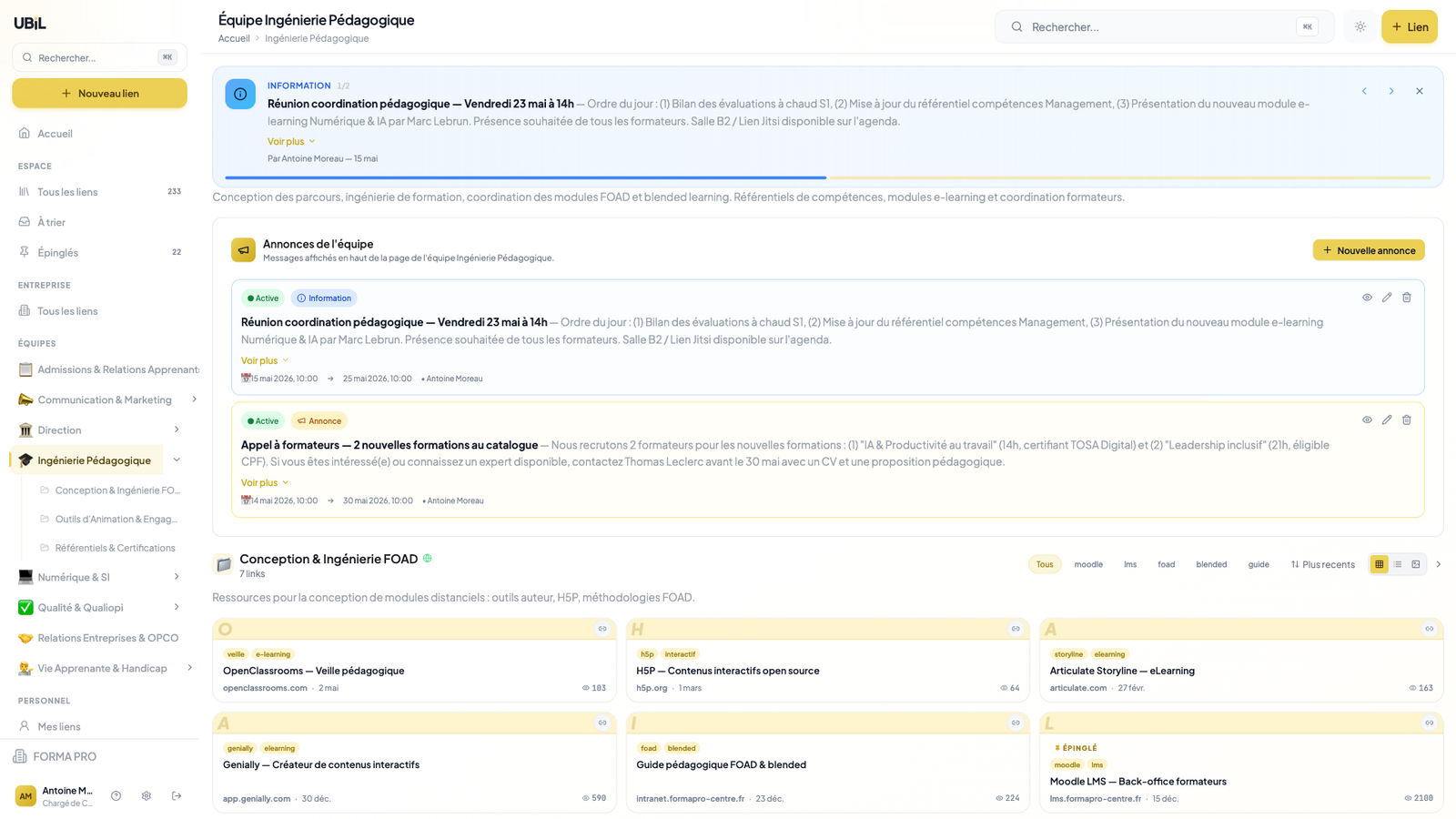The width and height of the screenshot is (1456, 819).
Task: Open the Accueil sidebar item
Action: 99,134
